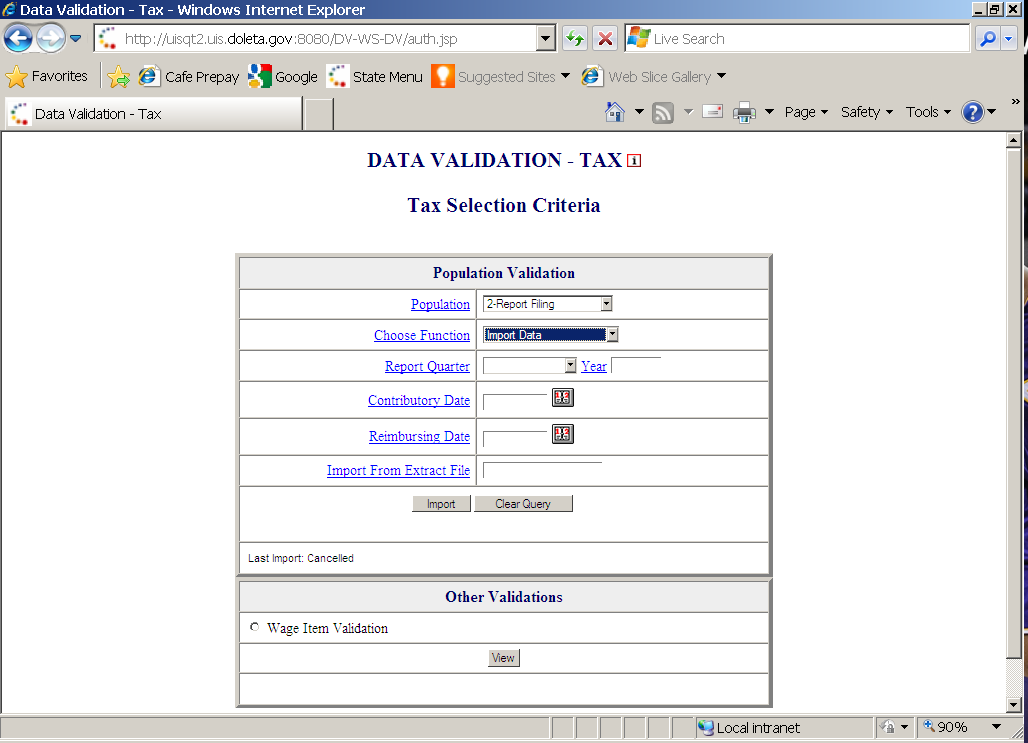This screenshot has height=743, width=1028.
Task: Open the Safety menu
Action: (867, 112)
